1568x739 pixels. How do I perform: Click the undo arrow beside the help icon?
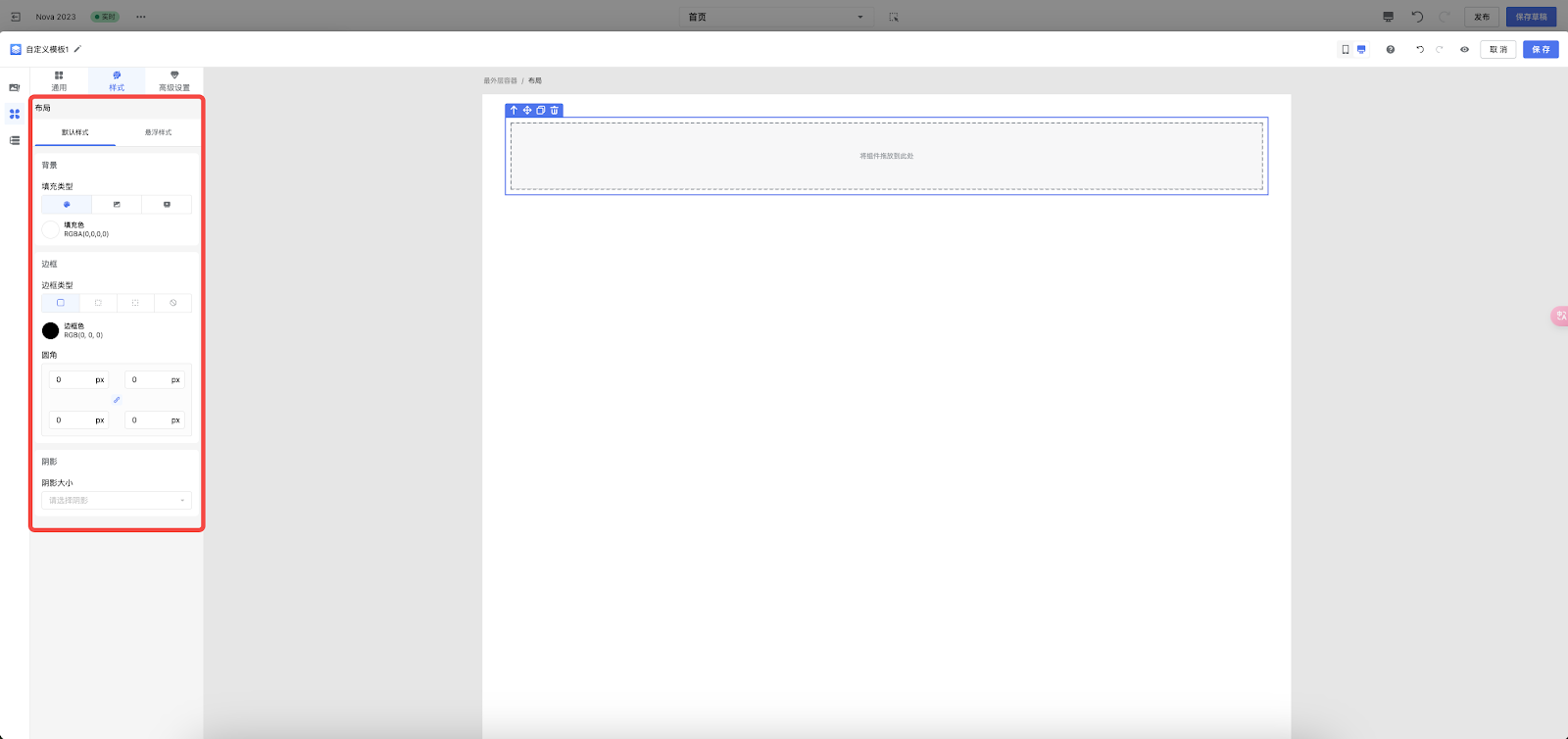pyautogui.click(x=1419, y=50)
